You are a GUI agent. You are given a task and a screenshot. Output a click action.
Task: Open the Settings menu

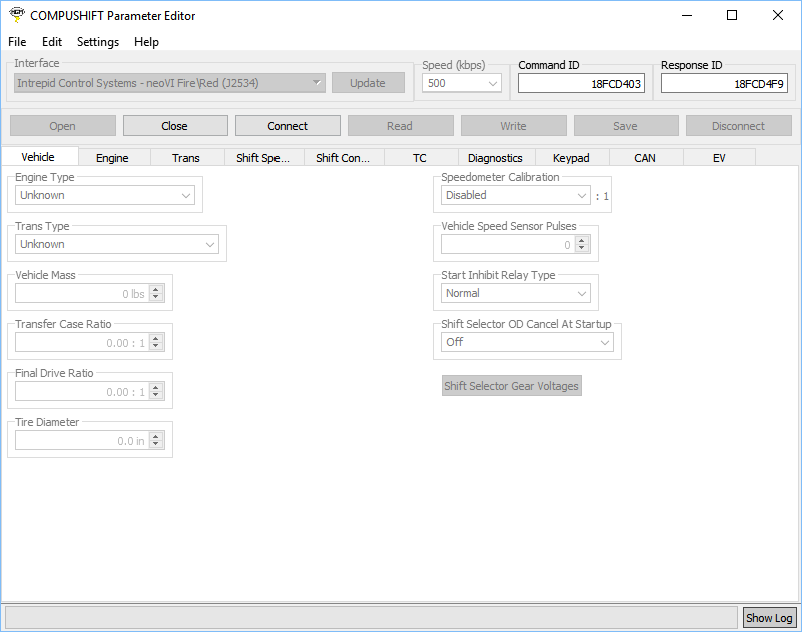98,42
